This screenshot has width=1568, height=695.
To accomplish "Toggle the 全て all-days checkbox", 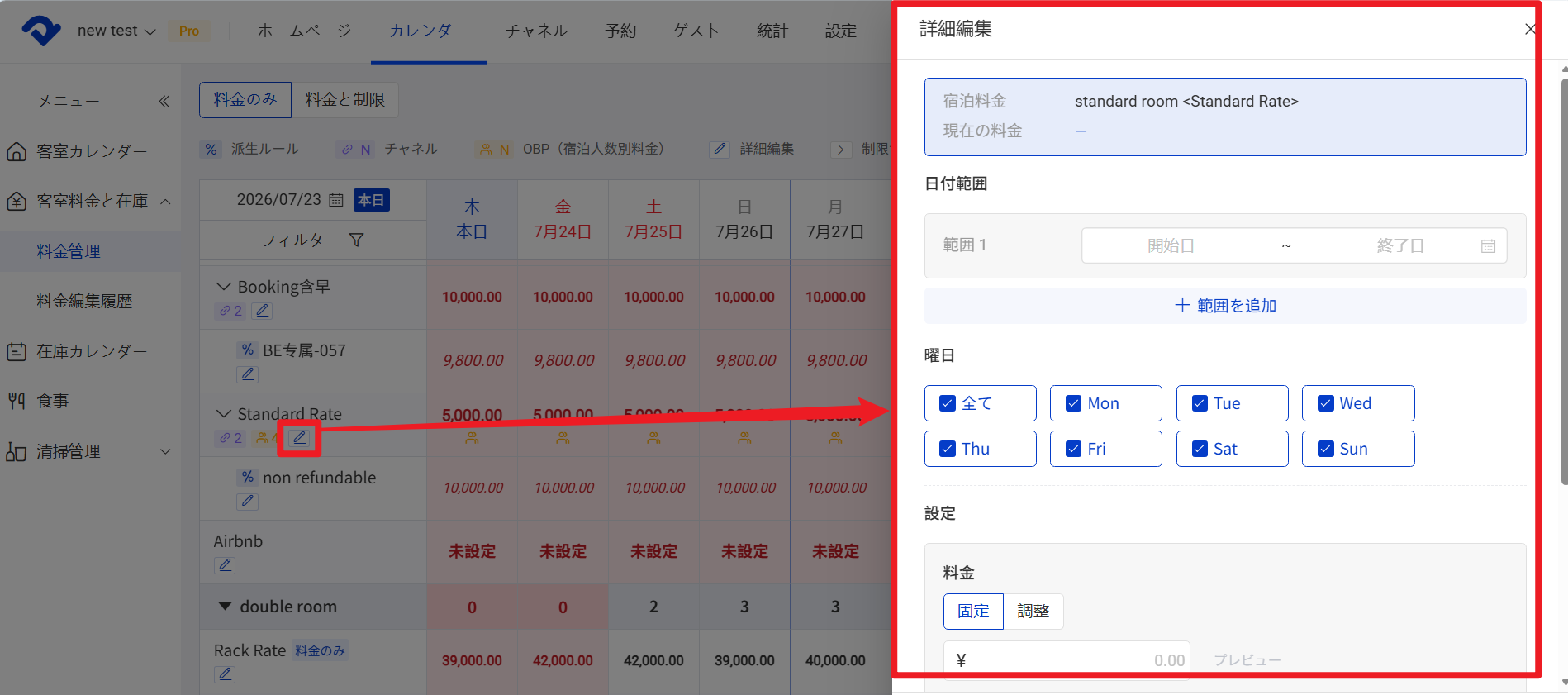I will (x=948, y=403).
